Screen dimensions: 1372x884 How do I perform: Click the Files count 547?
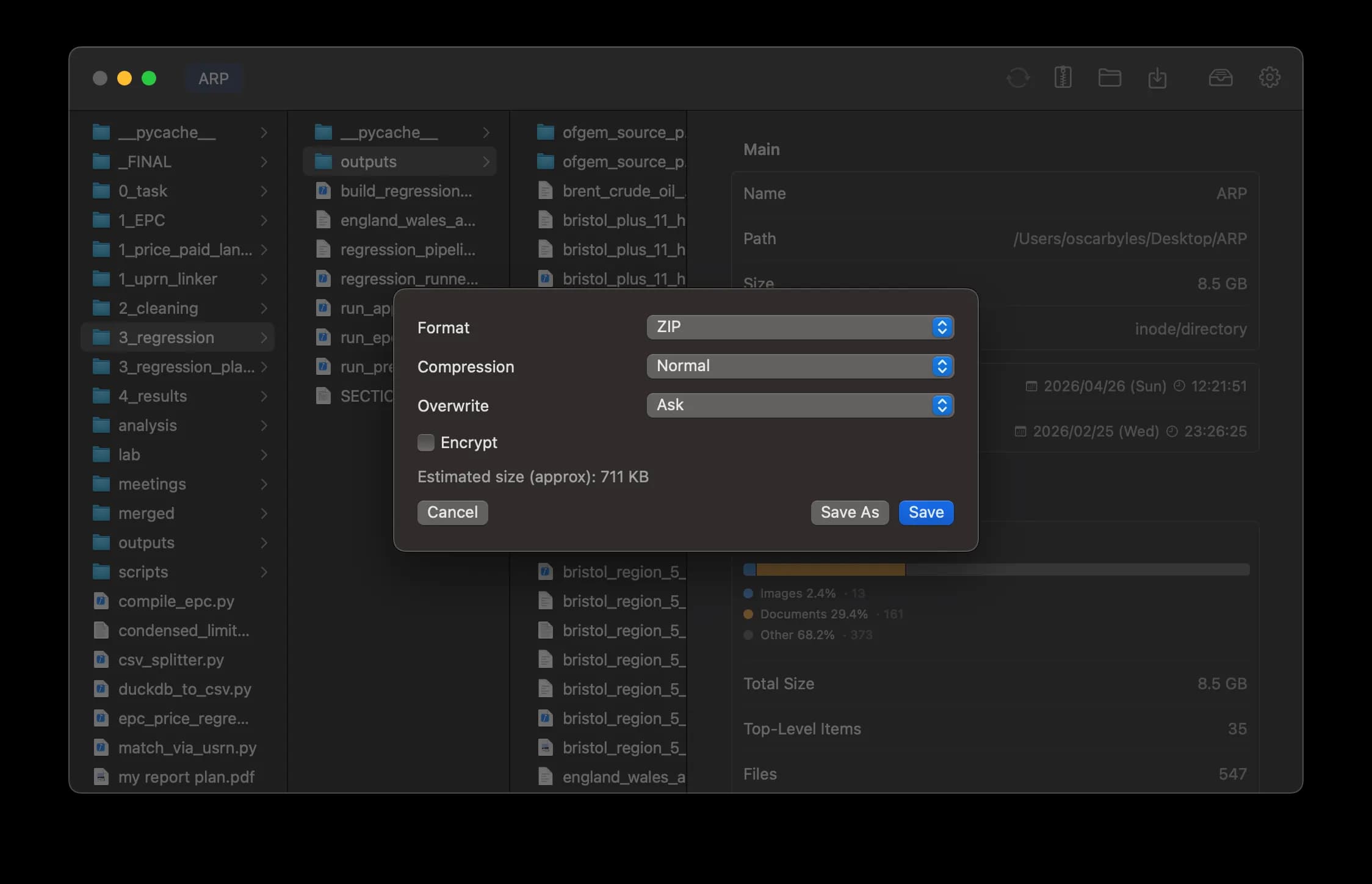point(1233,774)
